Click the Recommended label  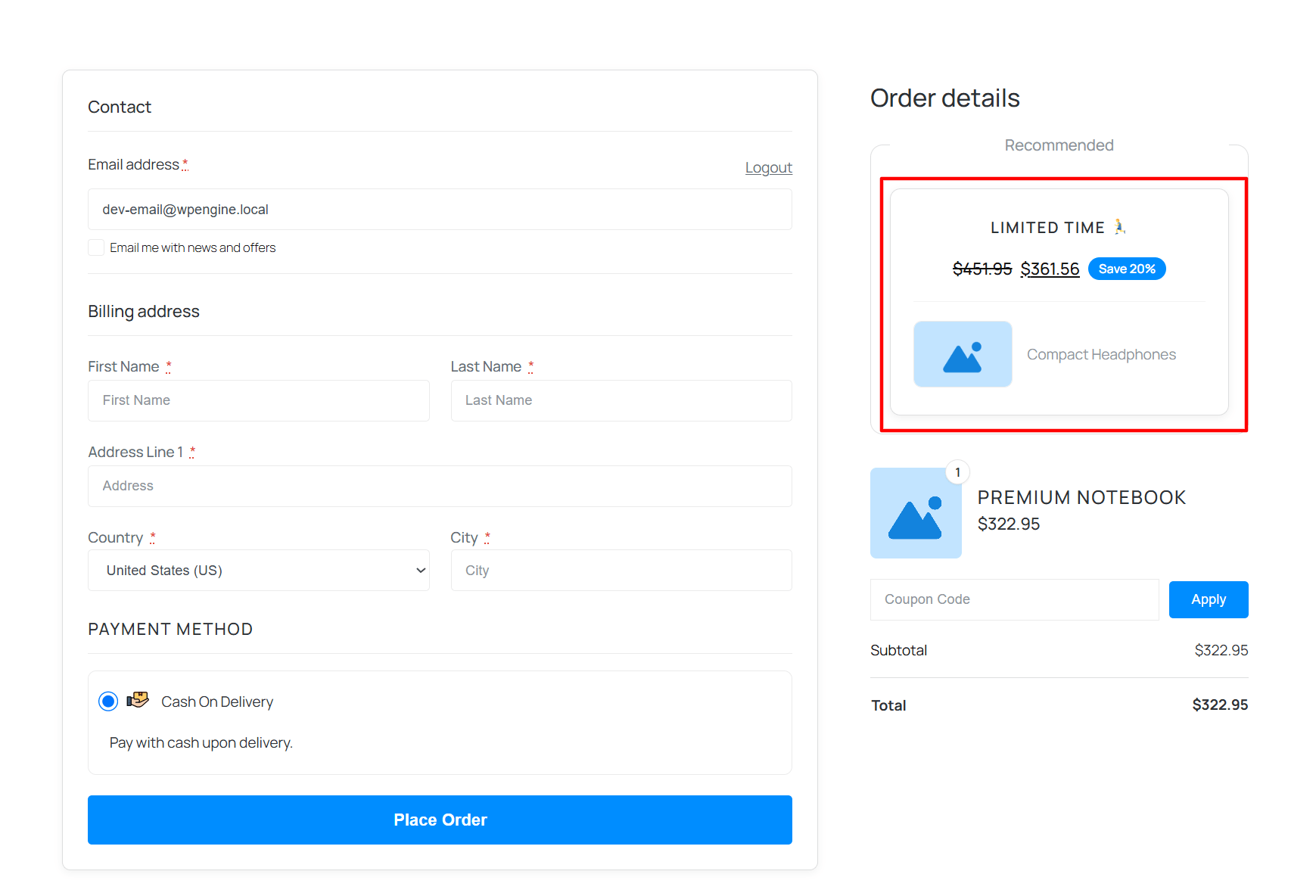pos(1059,145)
